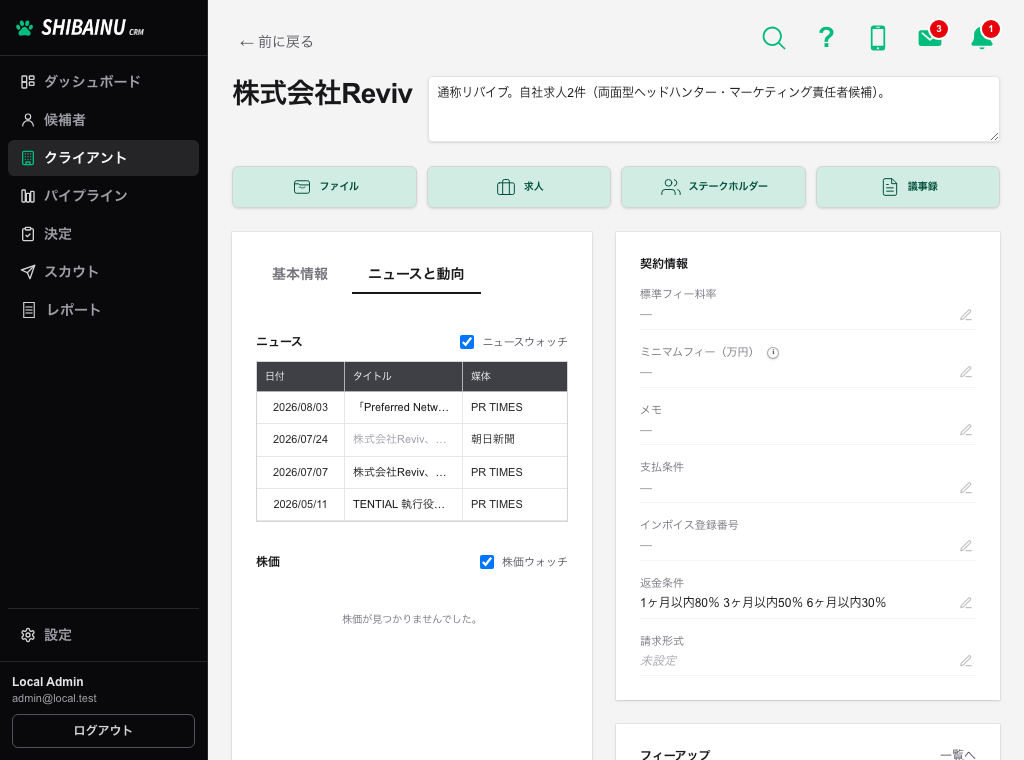The height and width of the screenshot is (760, 1024).
Task: Click the 媒体 column header
Action: pyautogui.click(x=515, y=377)
